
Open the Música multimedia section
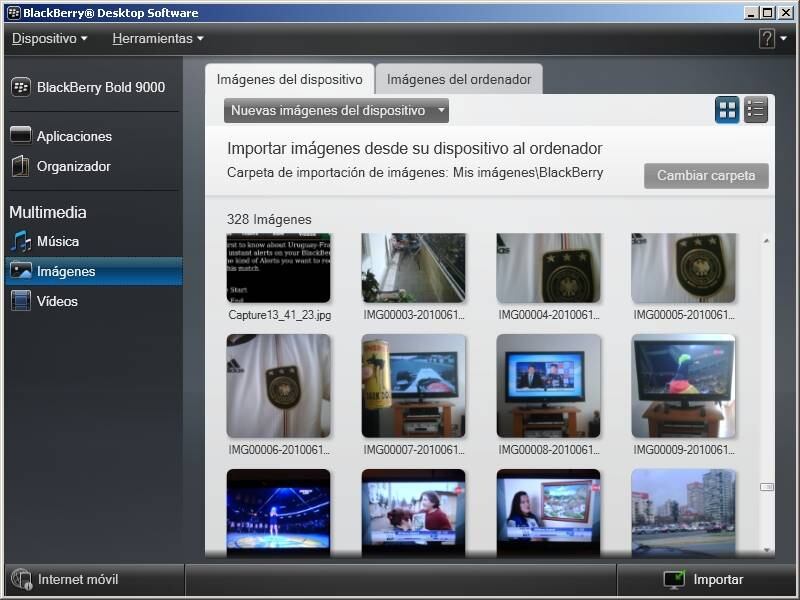[x=57, y=241]
